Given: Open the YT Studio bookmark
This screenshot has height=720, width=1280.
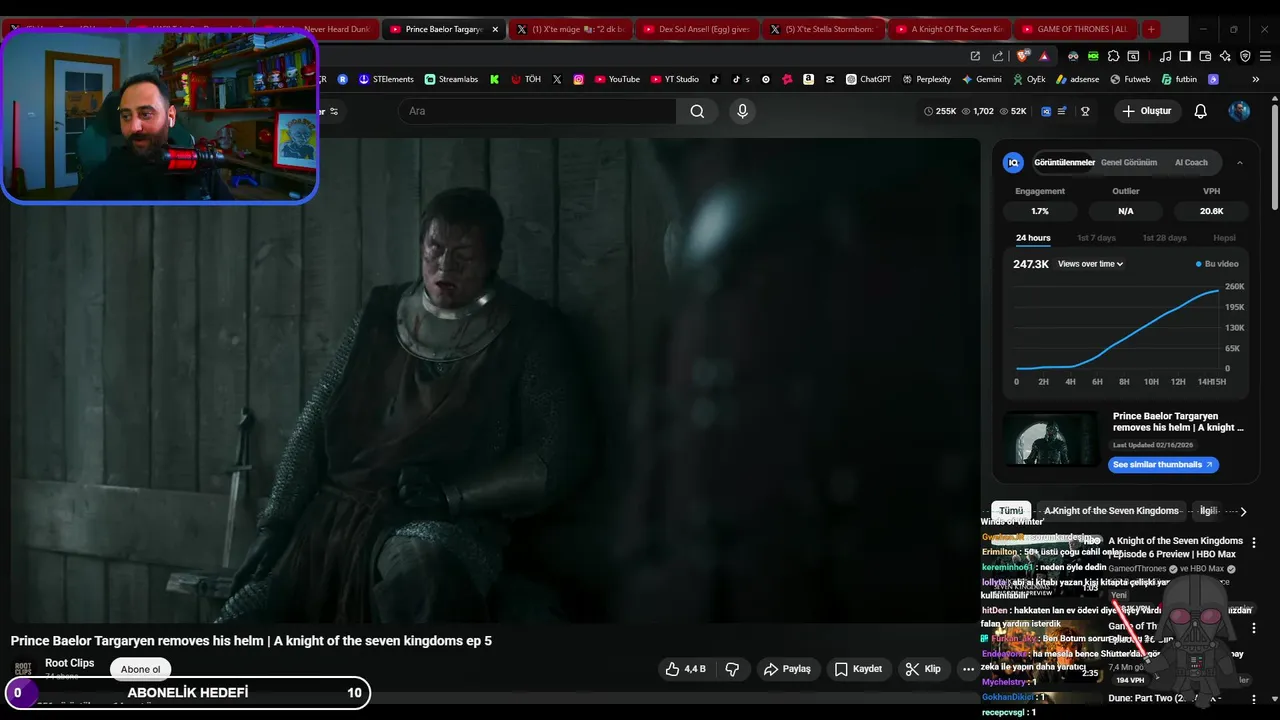Looking at the screenshot, I should (x=675, y=79).
